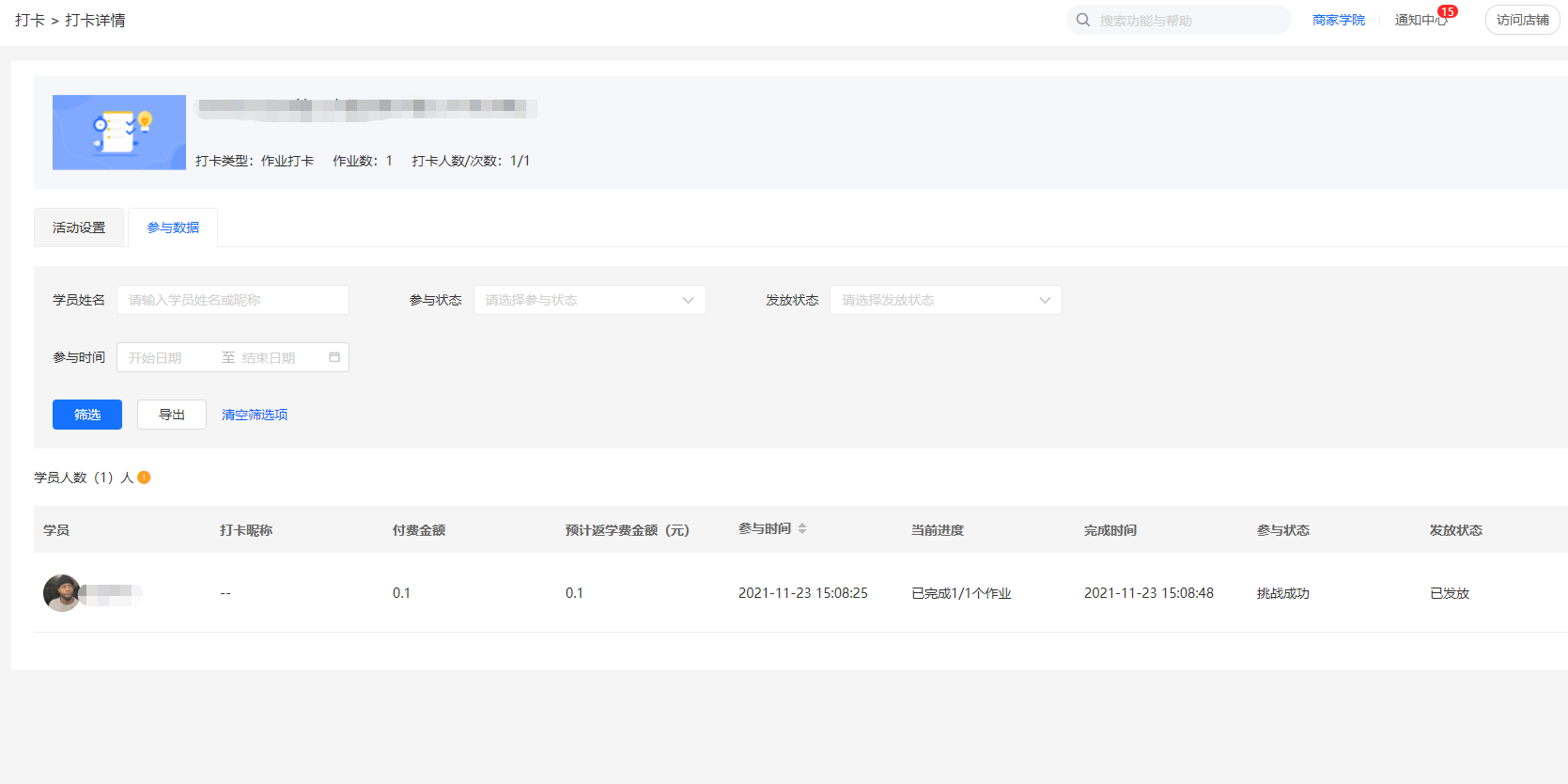The height and width of the screenshot is (784, 1568).
Task: Open the 发放状态 dropdown
Action: 946,300
